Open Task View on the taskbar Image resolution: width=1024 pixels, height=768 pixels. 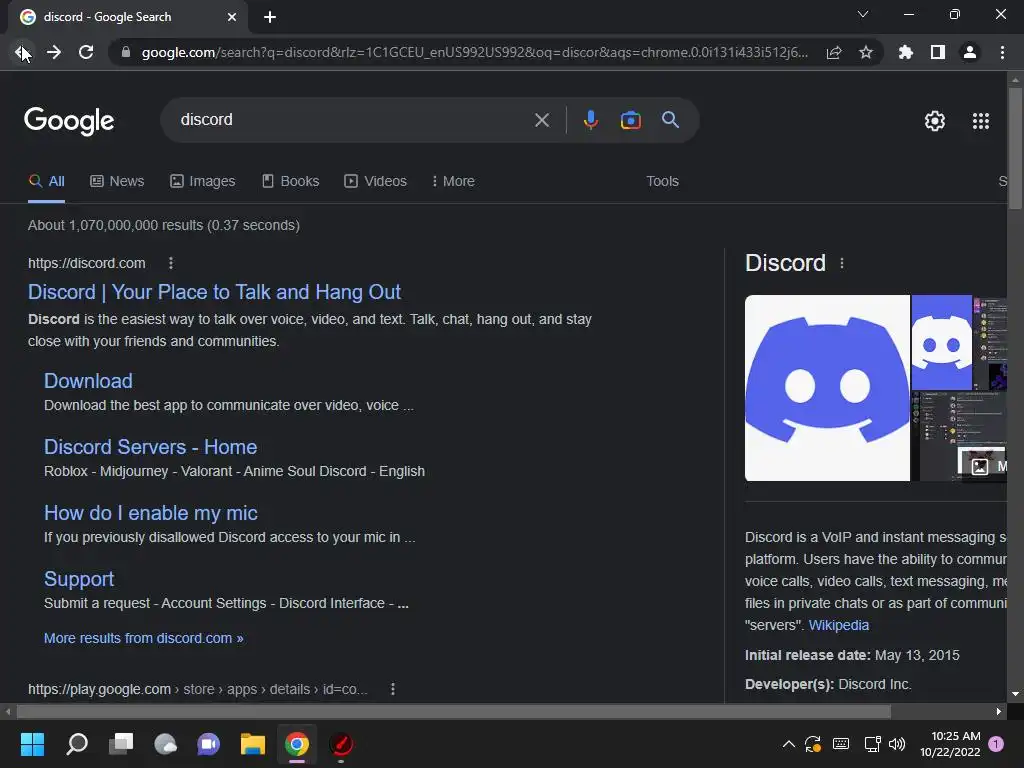coord(121,744)
